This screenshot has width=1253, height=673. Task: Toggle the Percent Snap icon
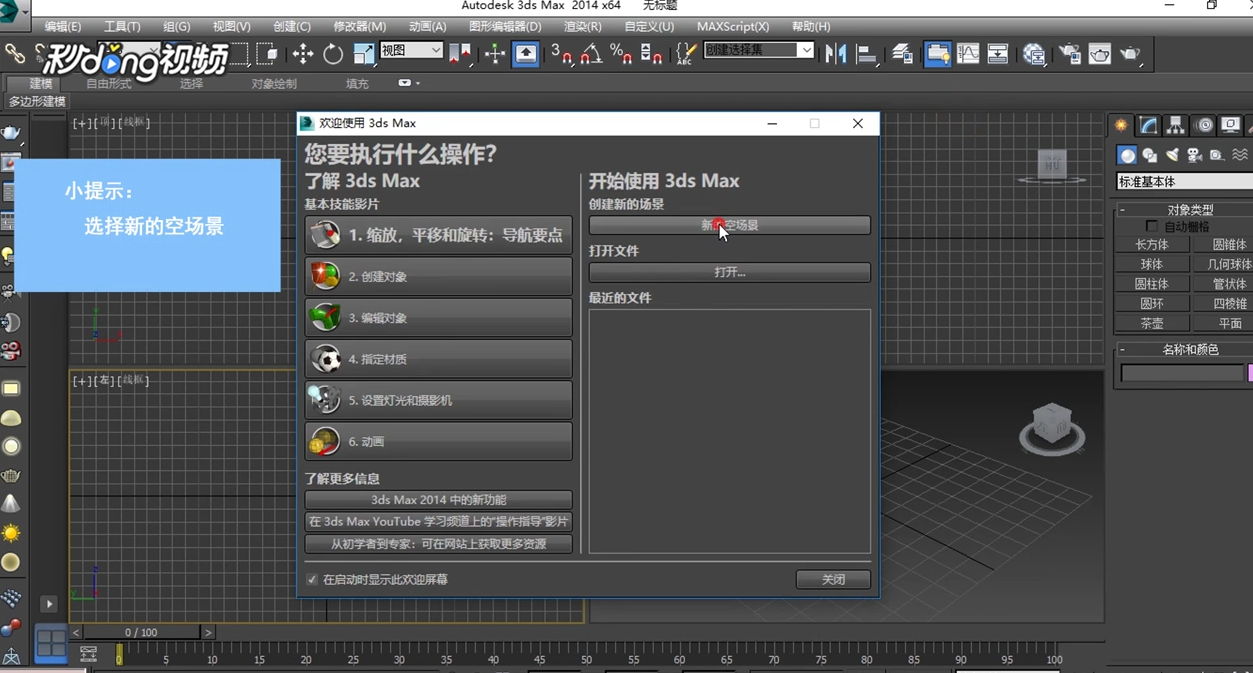621,54
